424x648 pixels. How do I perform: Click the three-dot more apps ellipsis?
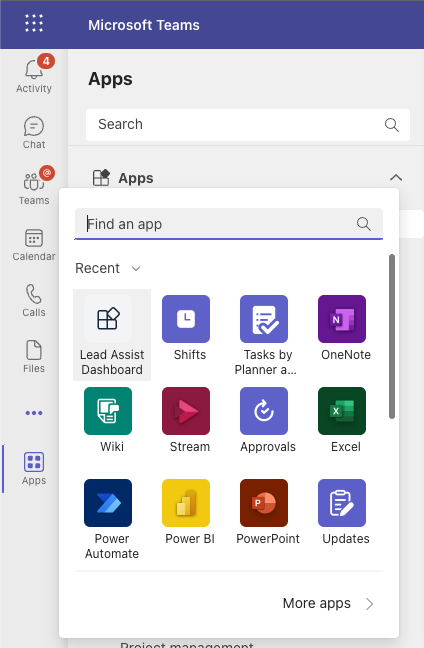(x=34, y=413)
